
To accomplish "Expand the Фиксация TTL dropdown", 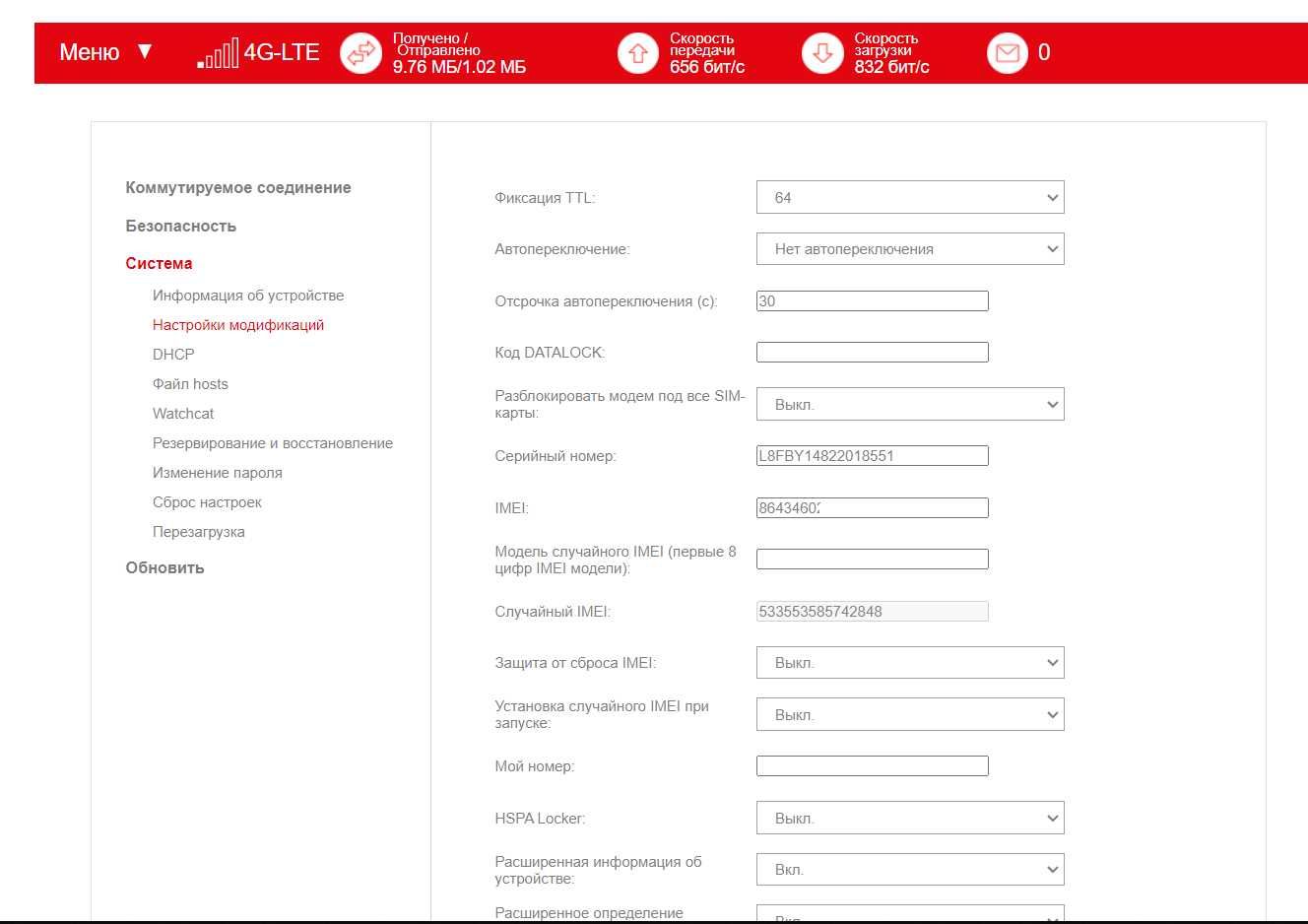I will pyautogui.click(x=910, y=197).
